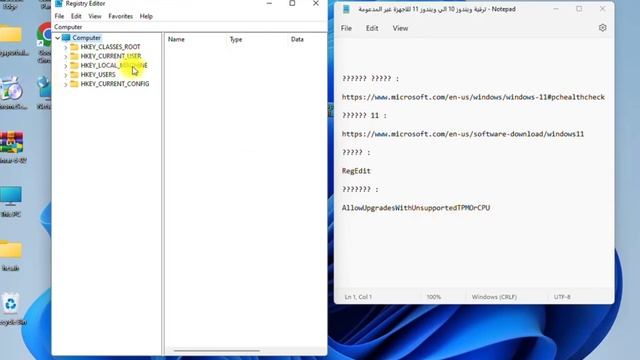Screen dimensions: 640x360
Task: Click pchealthcheck URL line in Notepad
Action: [473, 97]
